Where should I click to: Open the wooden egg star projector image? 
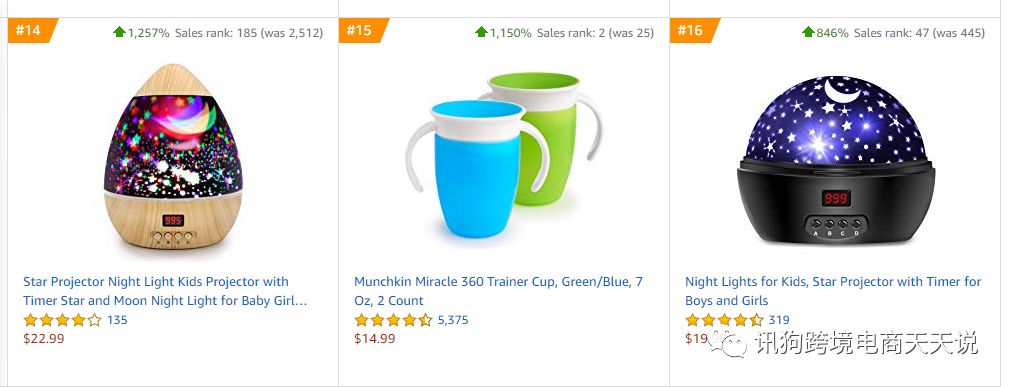coord(173,157)
